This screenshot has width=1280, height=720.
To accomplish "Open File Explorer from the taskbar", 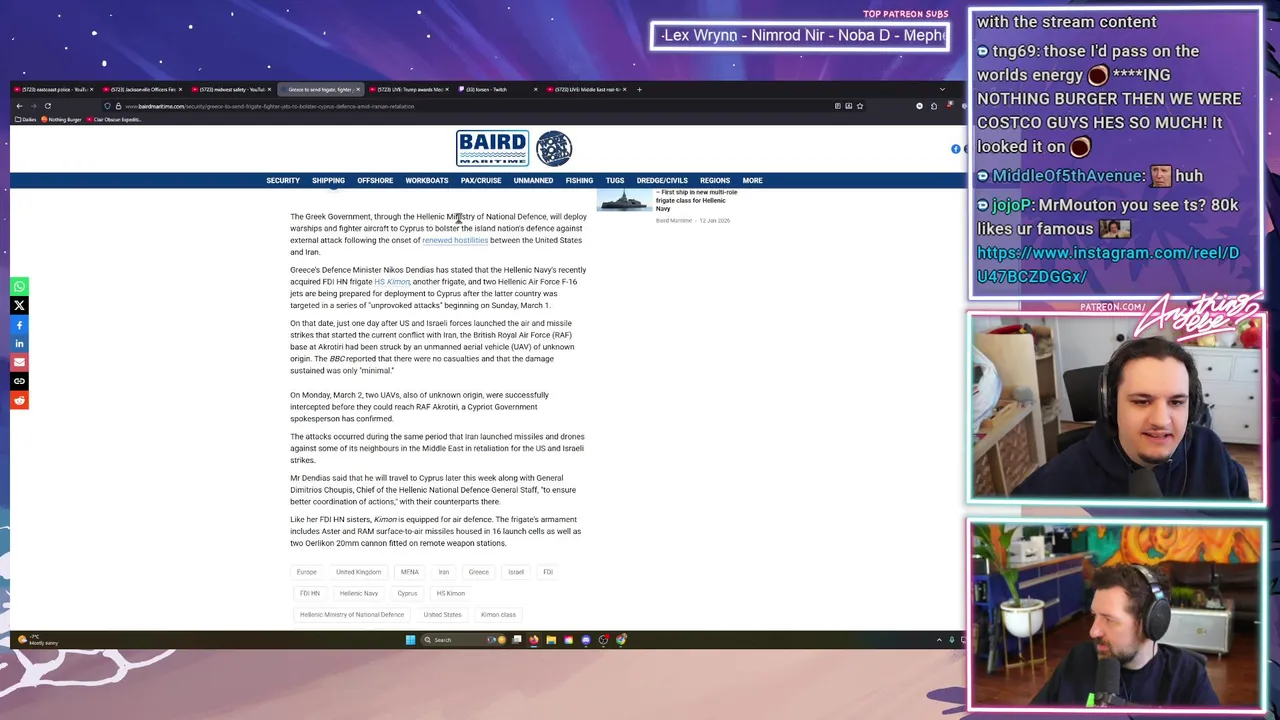I will pyautogui.click(x=551, y=640).
